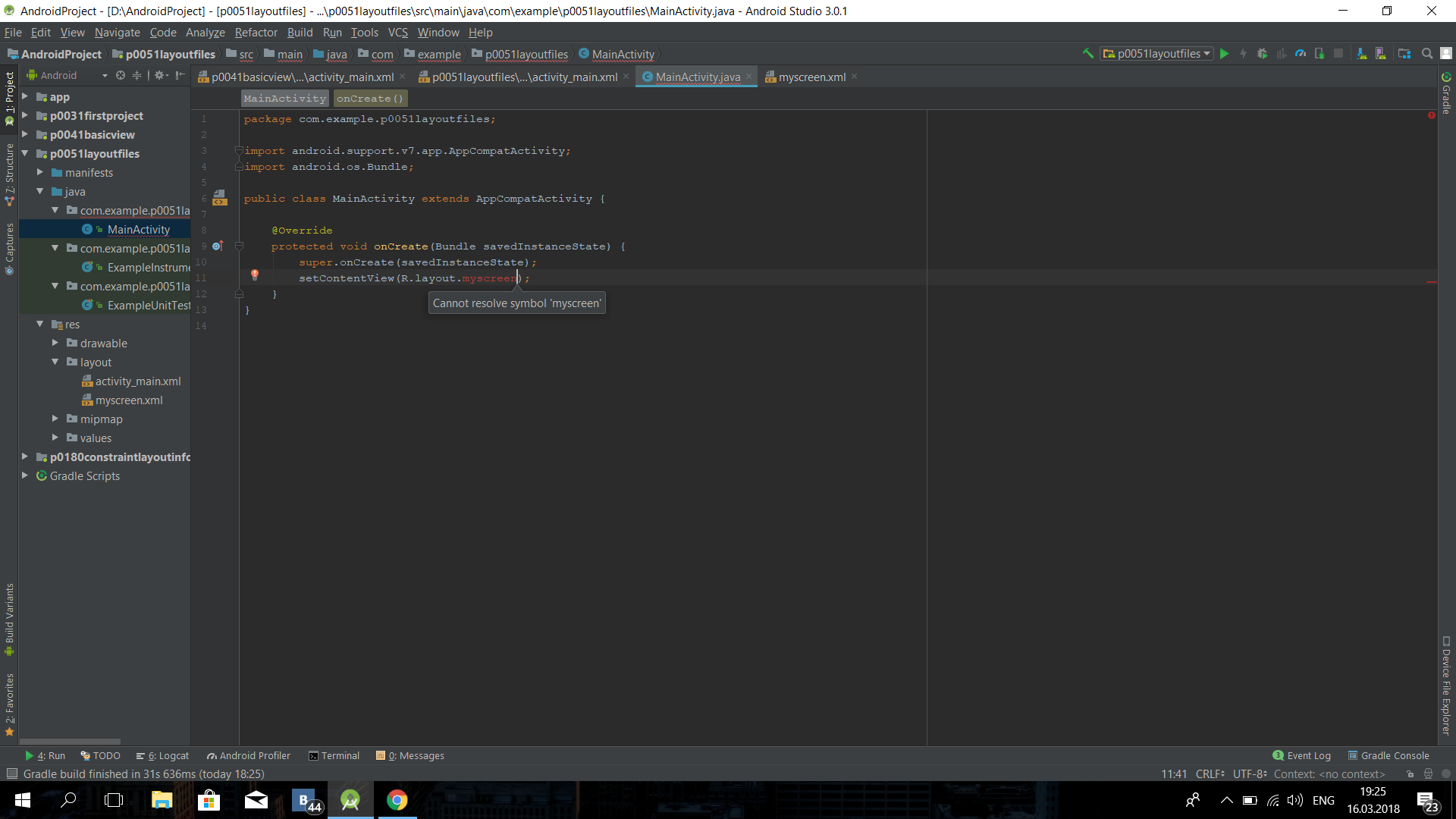The height and width of the screenshot is (819, 1456).
Task: Click the red error indicator above the error stripe
Action: pos(1432,115)
